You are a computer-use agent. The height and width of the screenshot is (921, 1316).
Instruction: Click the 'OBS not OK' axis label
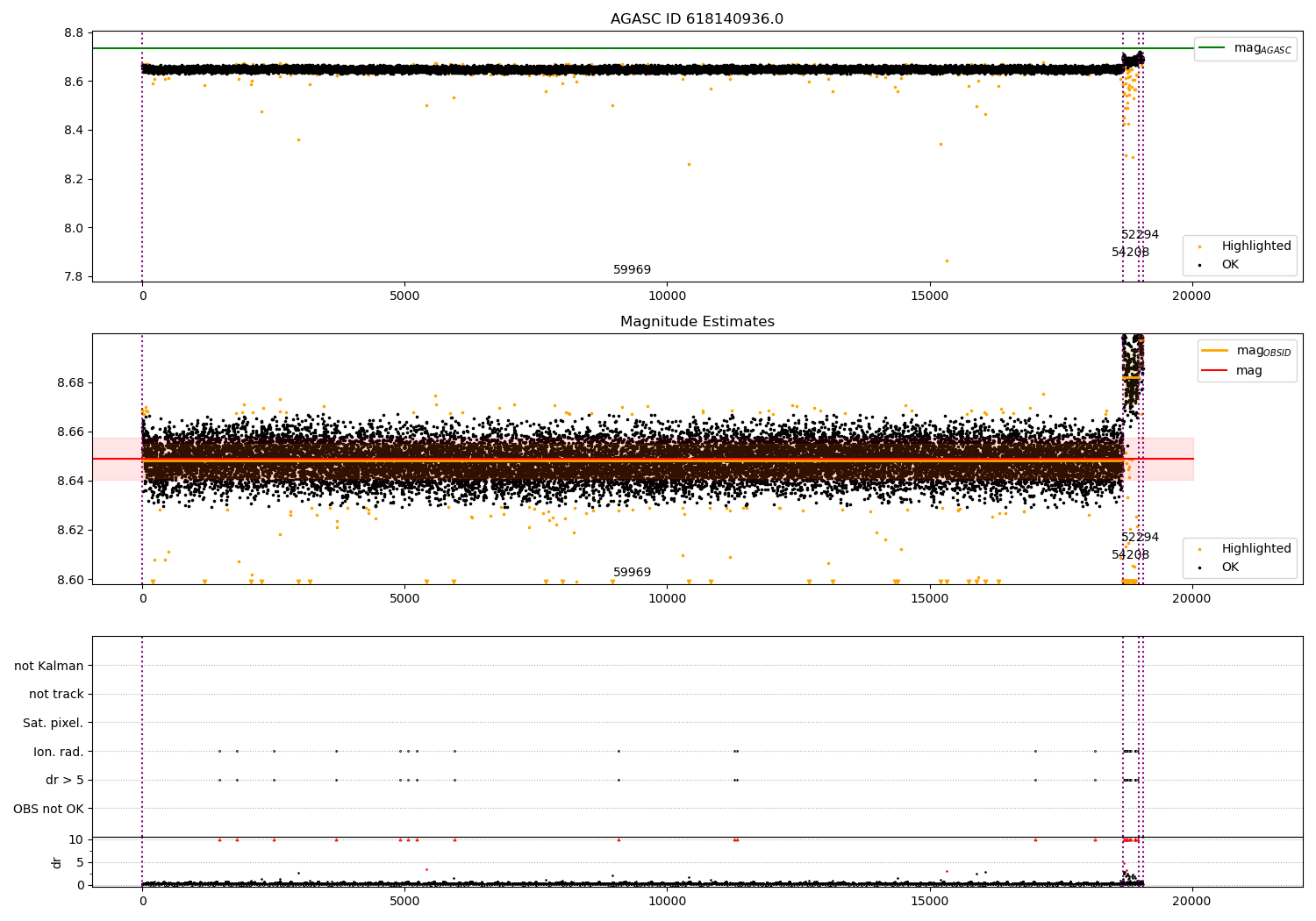(48, 809)
